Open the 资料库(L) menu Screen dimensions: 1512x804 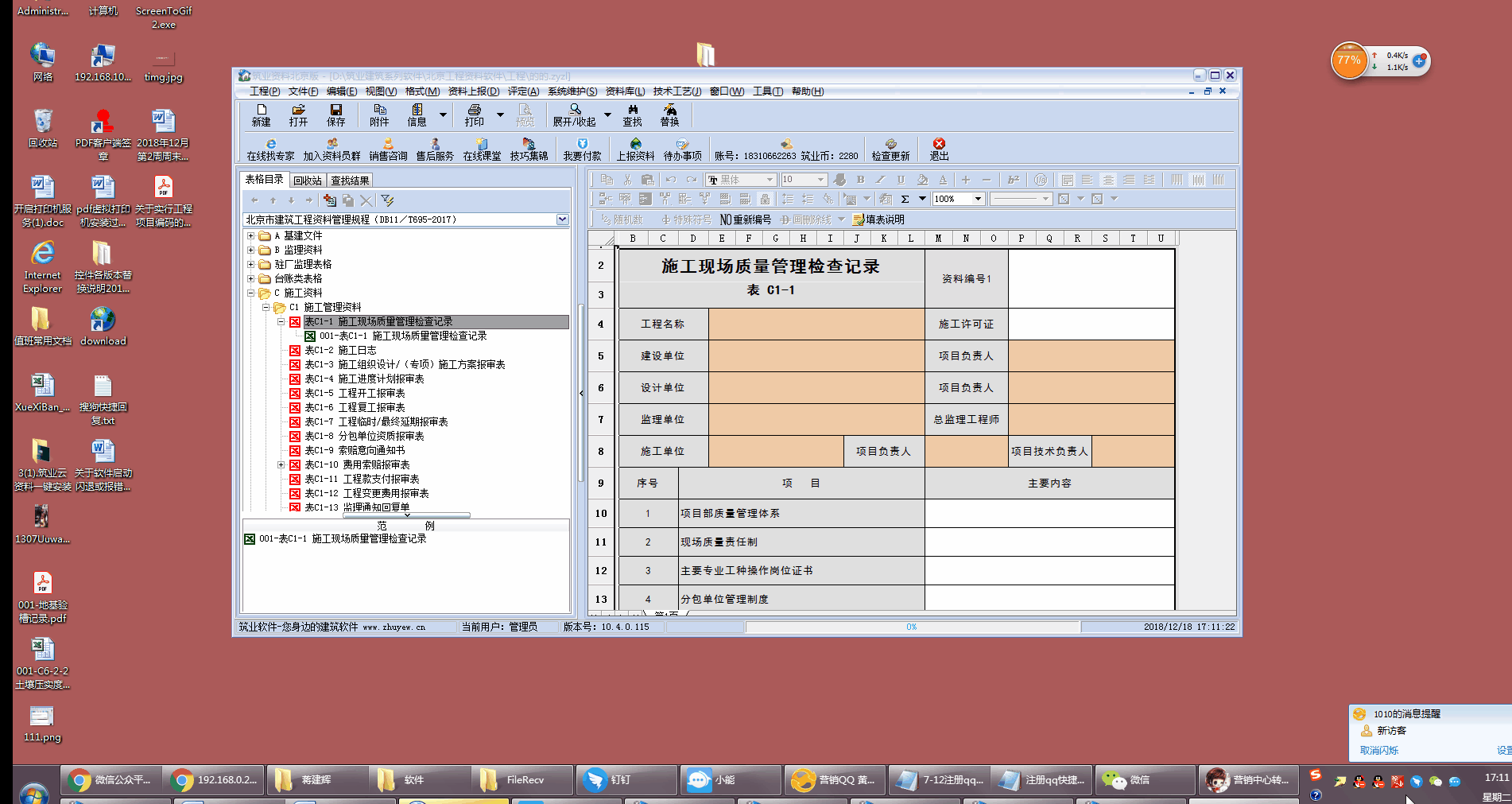point(625,91)
